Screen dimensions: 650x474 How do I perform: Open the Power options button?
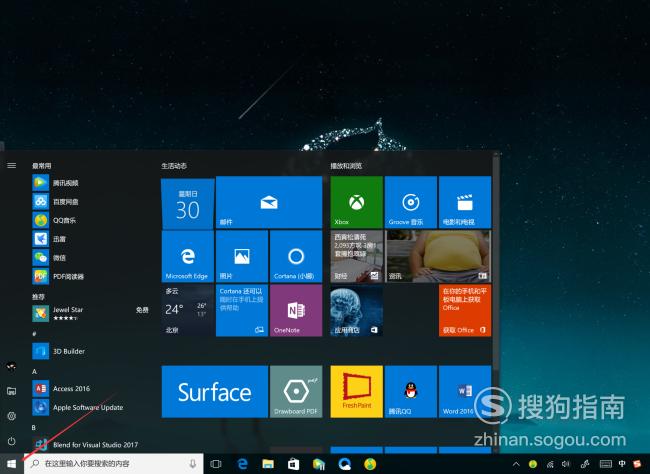[12, 441]
